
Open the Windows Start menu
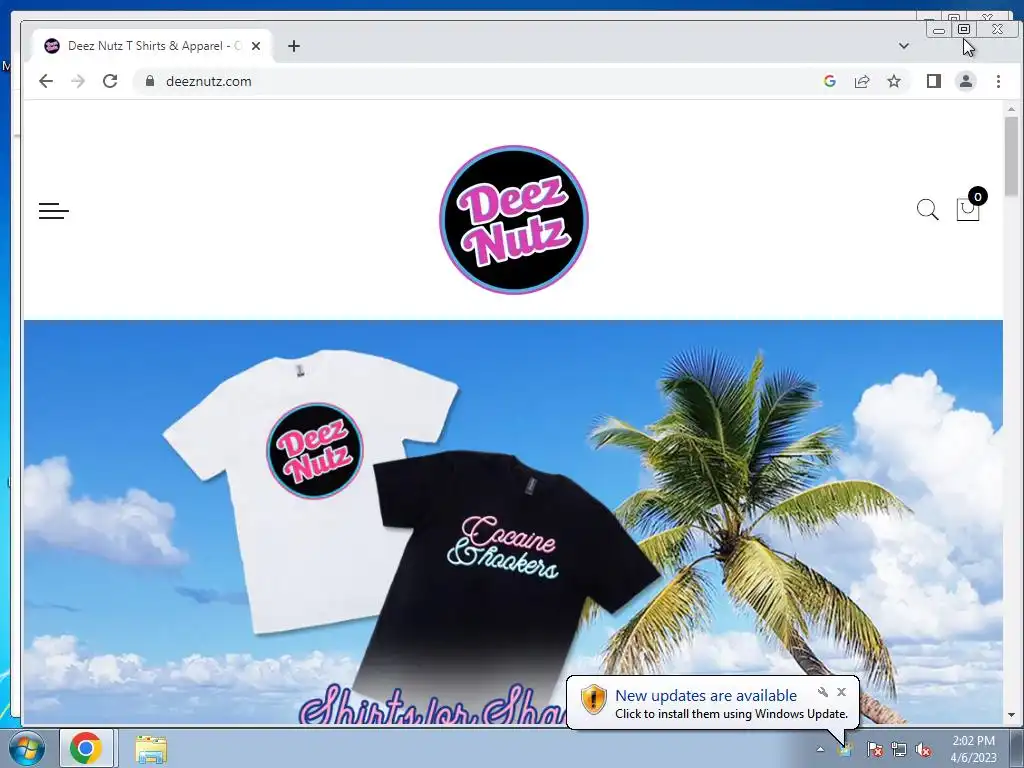[x=26, y=748]
